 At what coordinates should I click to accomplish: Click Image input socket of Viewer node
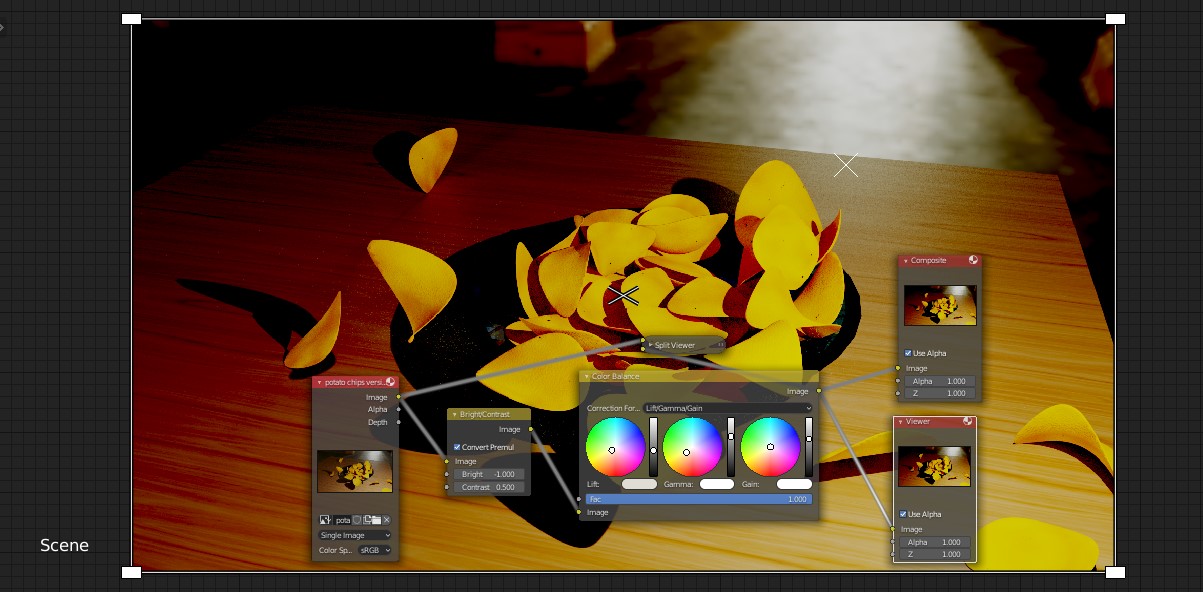(x=892, y=529)
